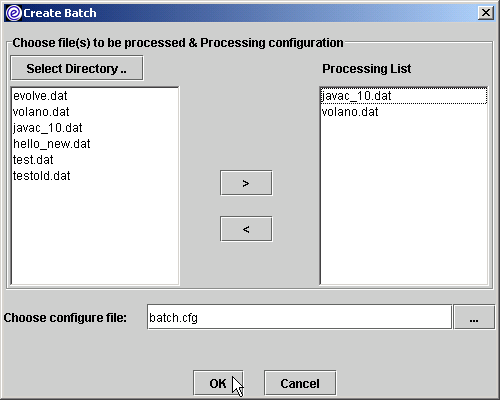Click empty area of left file list
Image resolution: width=500 pixels, height=400 pixels.
click(x=95, y=233)
